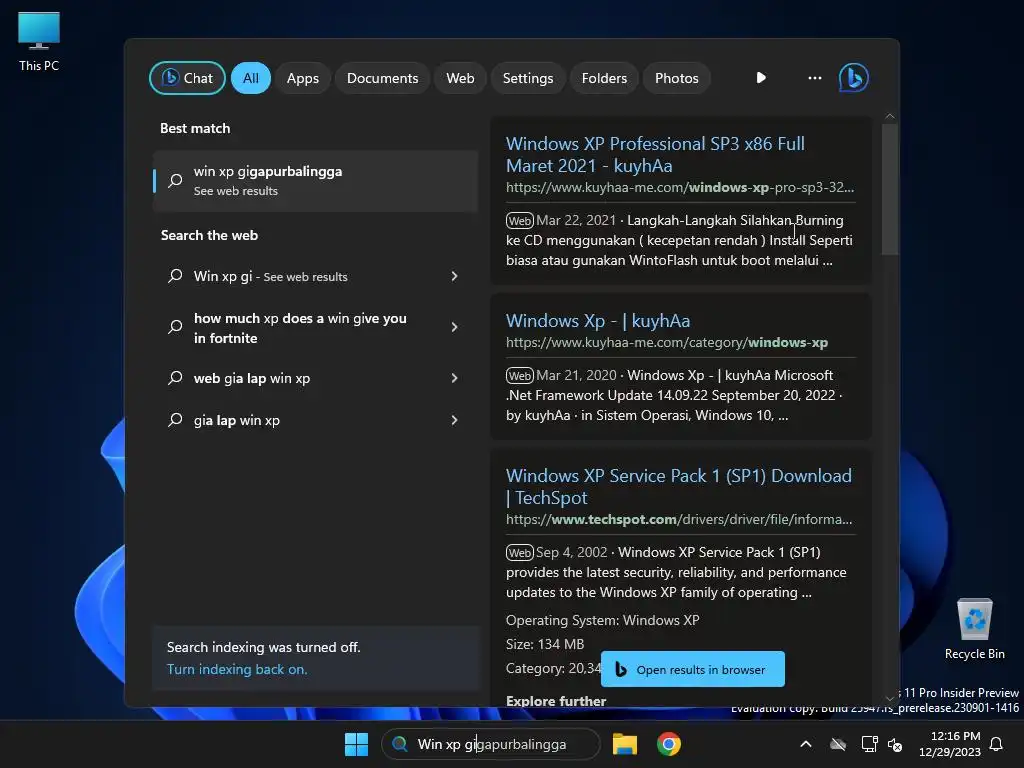Switch to the Folders filter tab
The height and width of the screenshot is (768, 1024).
point(604,78)
